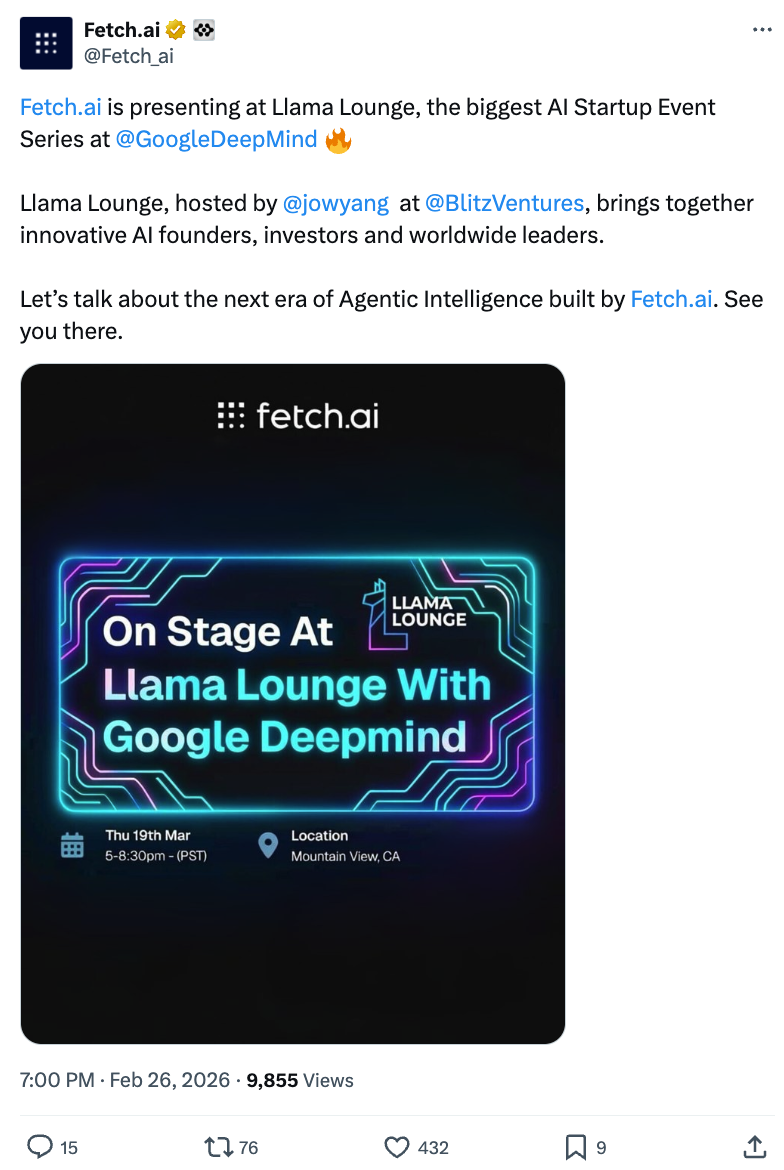This screenshot has width=784, height=1170.
Task: Open the three-dot more options menu
Action: coord(762,31)
